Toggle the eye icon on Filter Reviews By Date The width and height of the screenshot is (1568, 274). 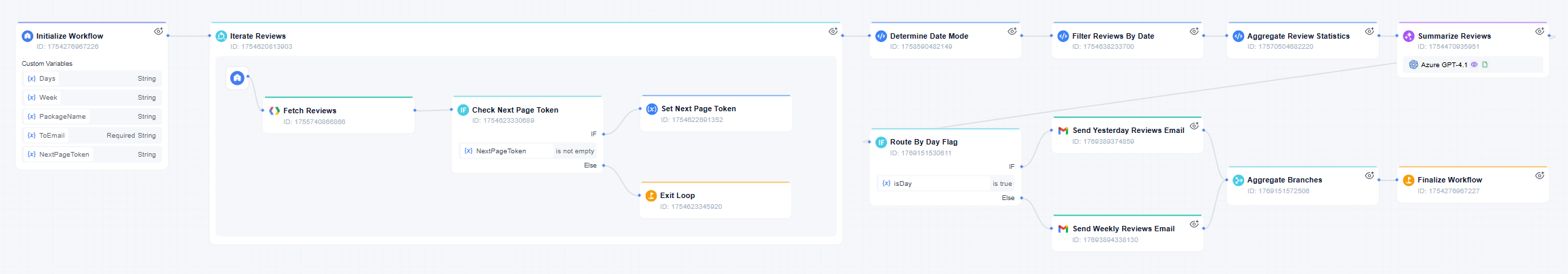click(x=1194, y=31)
